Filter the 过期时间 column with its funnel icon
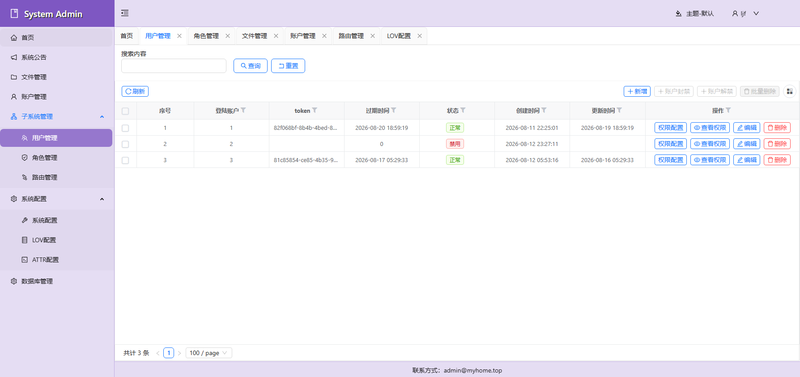The height and width of the screenshot is (377, 800). click(x=394, y=110)
